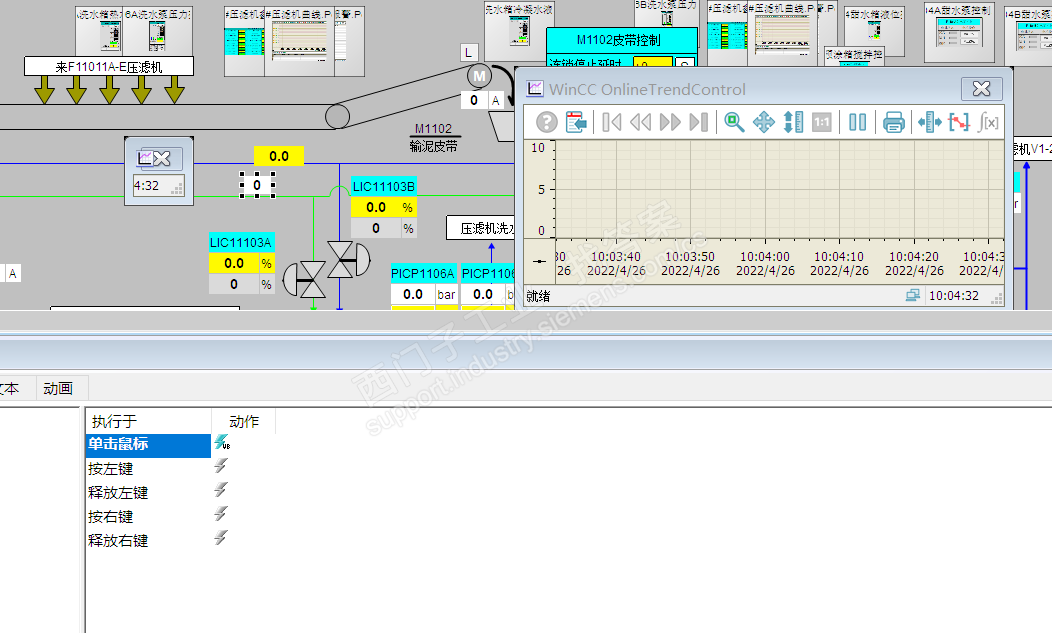This screenshot has width=1052, height=633.
Task: Jump to first data record in trend
Action: tap(611, 122)
